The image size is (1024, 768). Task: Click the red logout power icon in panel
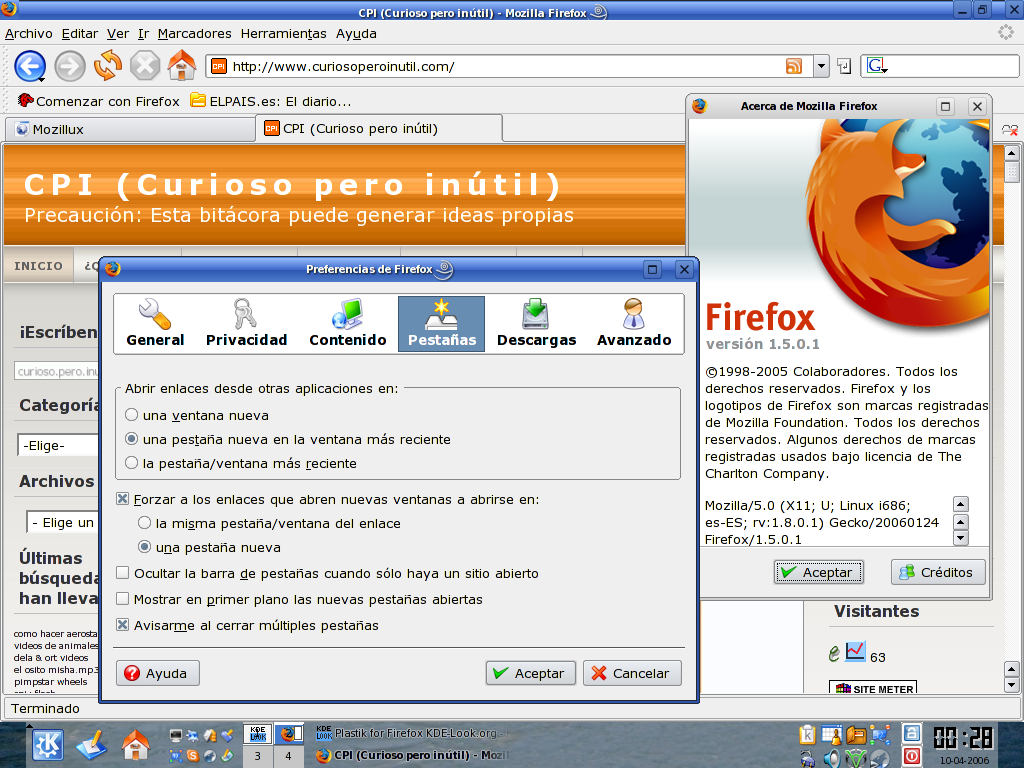[x=912, y=756]
